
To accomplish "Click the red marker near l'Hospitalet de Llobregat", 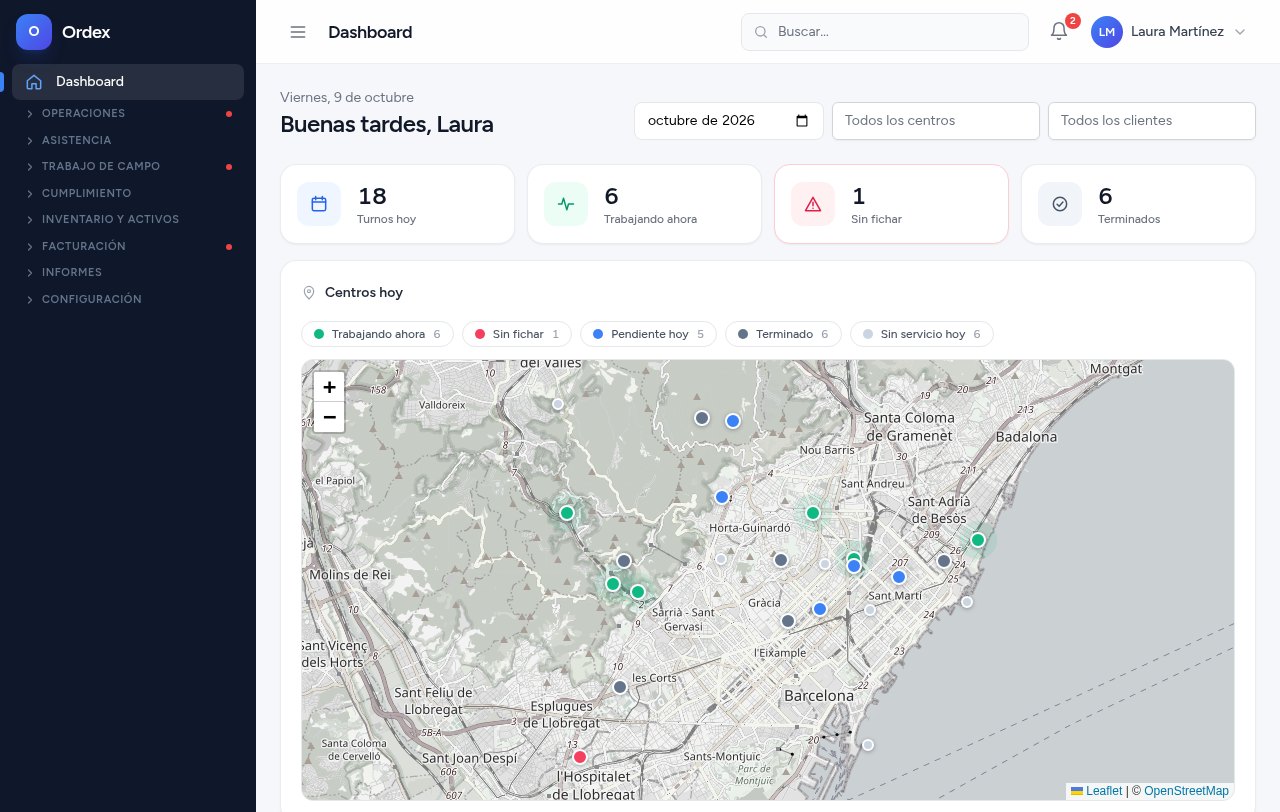I will tap(579, 757).
